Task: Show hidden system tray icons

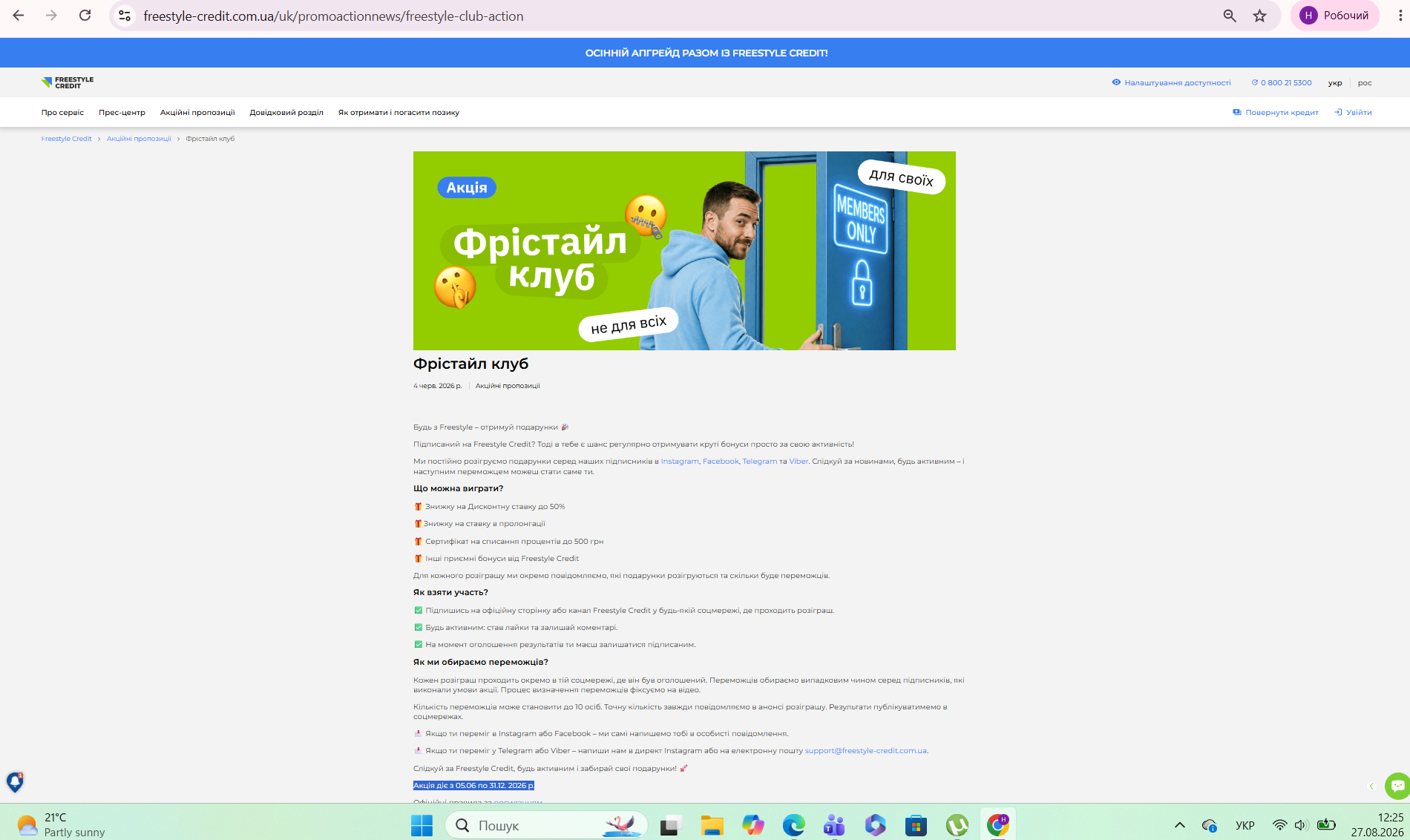Action: [1180, 825]
